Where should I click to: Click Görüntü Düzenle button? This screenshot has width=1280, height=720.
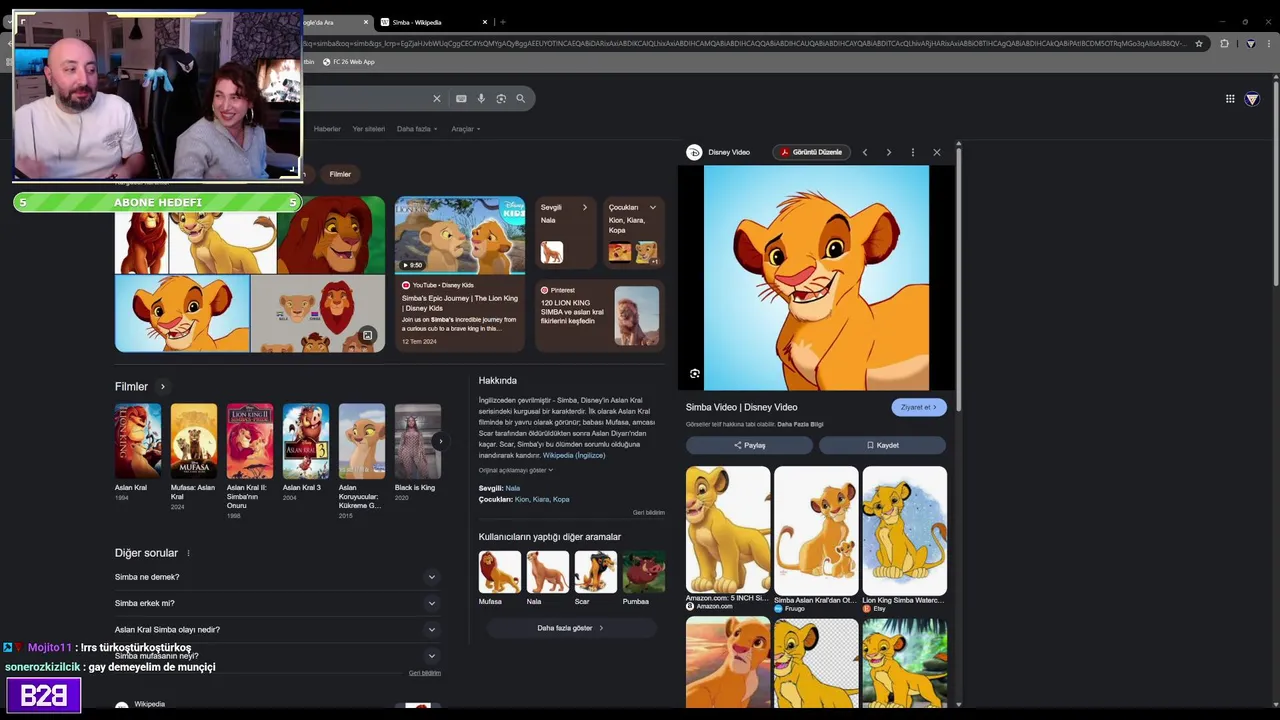click(812, 152)
